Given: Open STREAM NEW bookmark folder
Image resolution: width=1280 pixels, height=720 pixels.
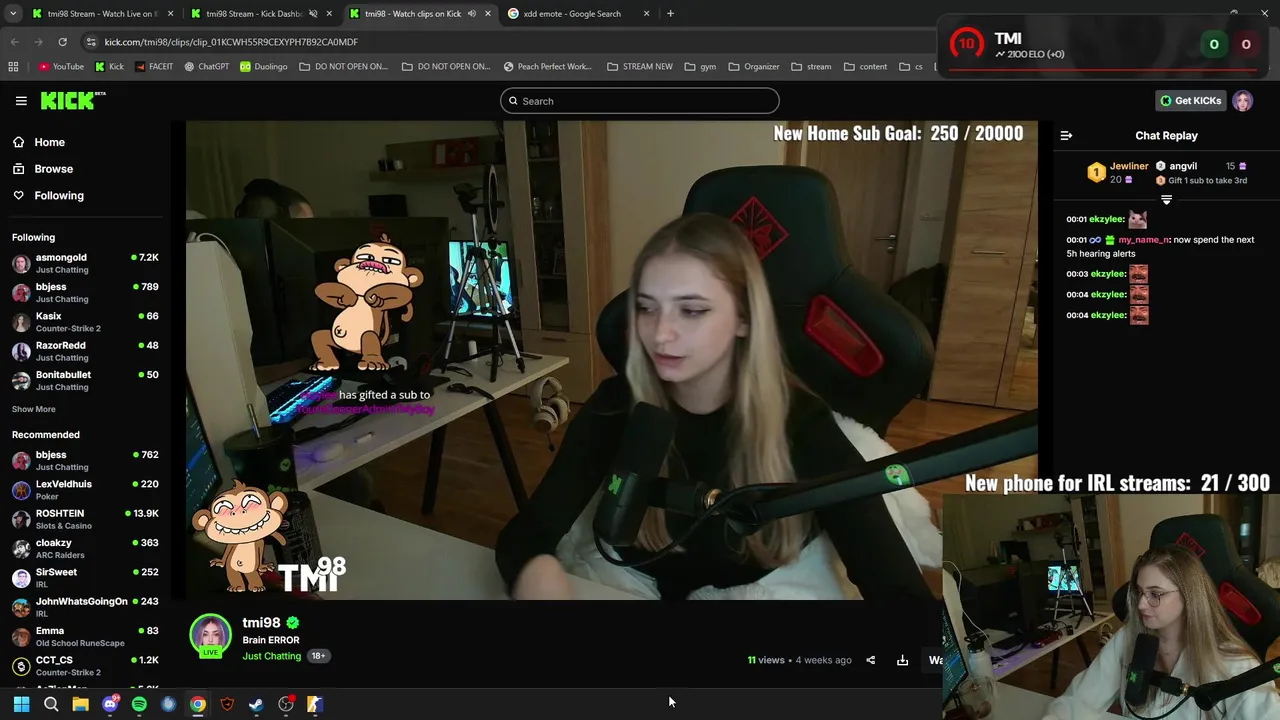Looking at the screenshot, I should click(640, 67).
